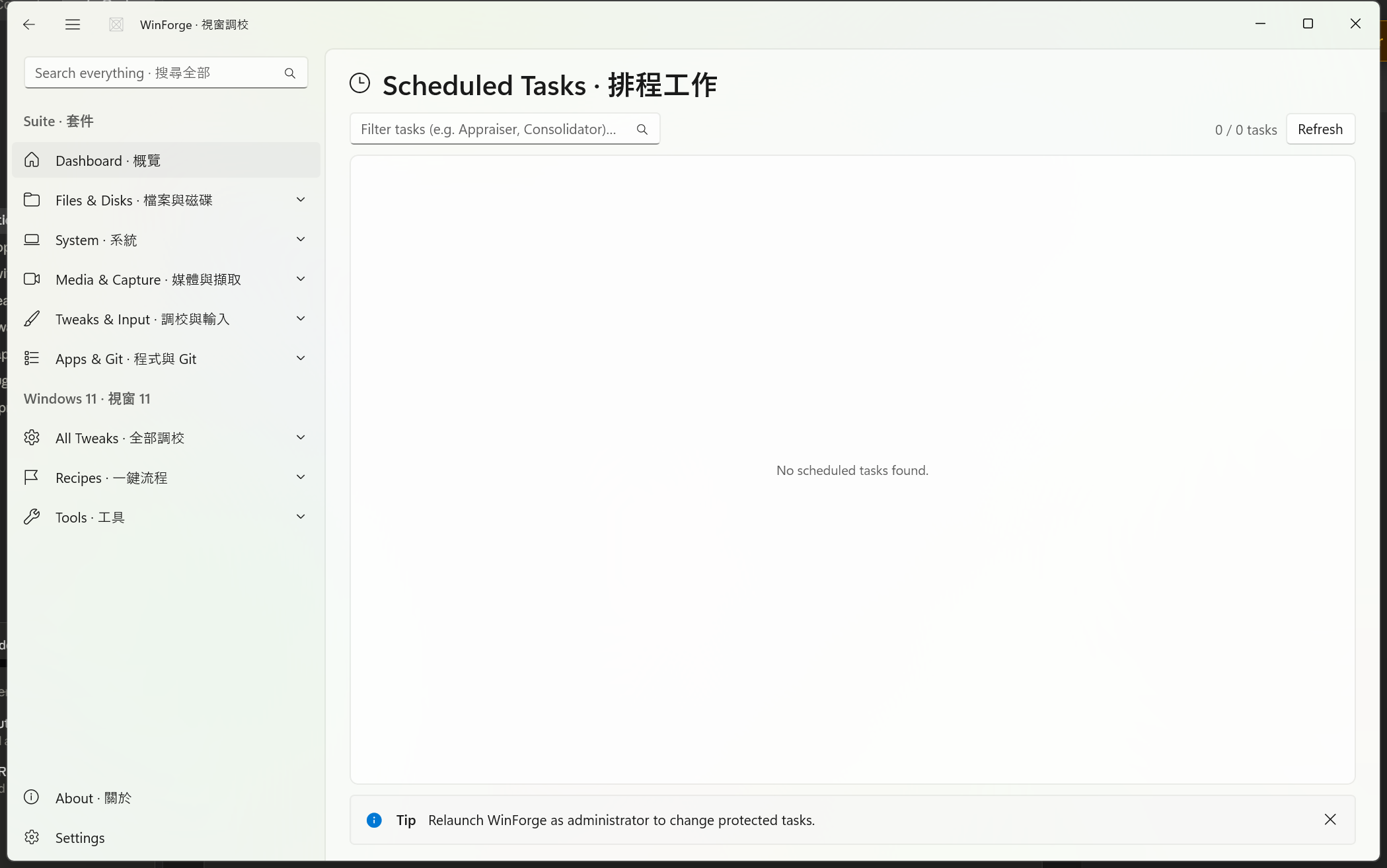Expand the Apps & Git chevron
Screen dimensions: 1387x868
301,358
